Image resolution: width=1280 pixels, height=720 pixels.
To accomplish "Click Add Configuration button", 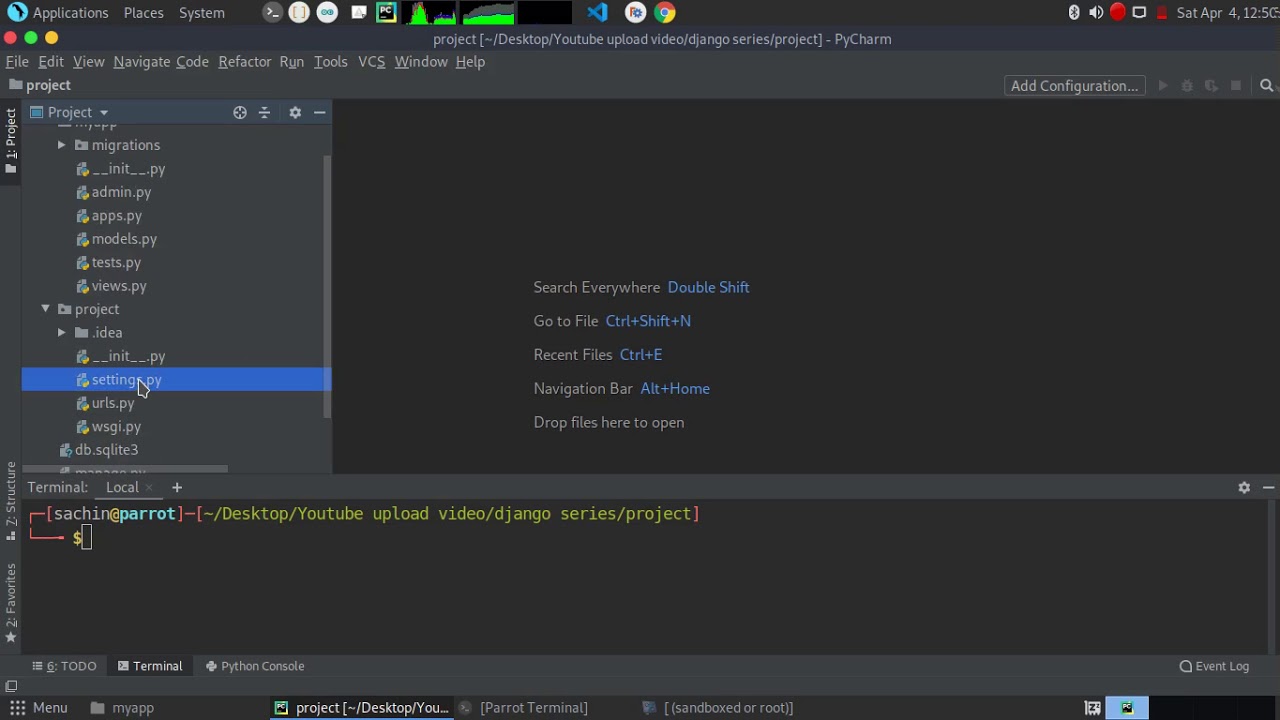I will click(x=1075, y=86).
